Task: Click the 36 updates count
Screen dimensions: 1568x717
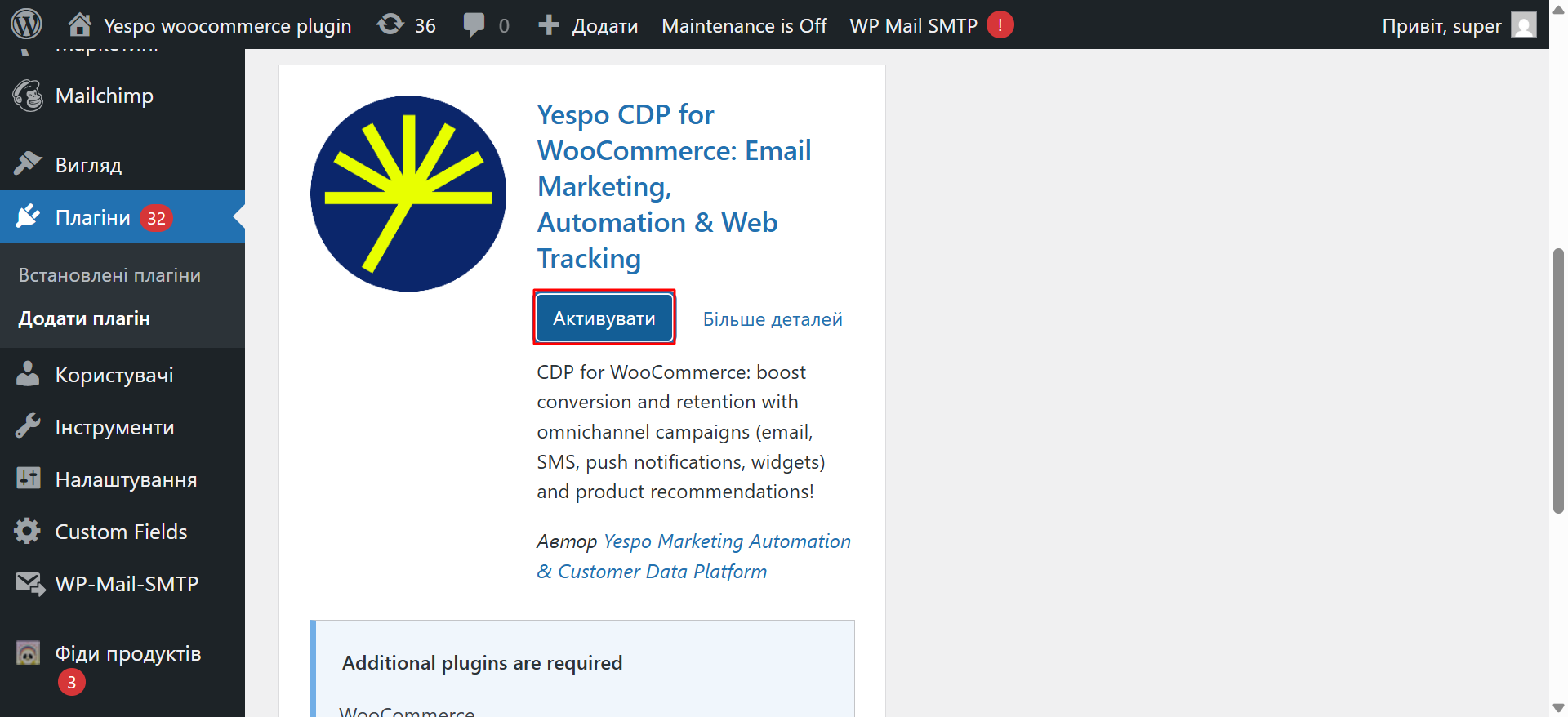Action: click(425, 25)
